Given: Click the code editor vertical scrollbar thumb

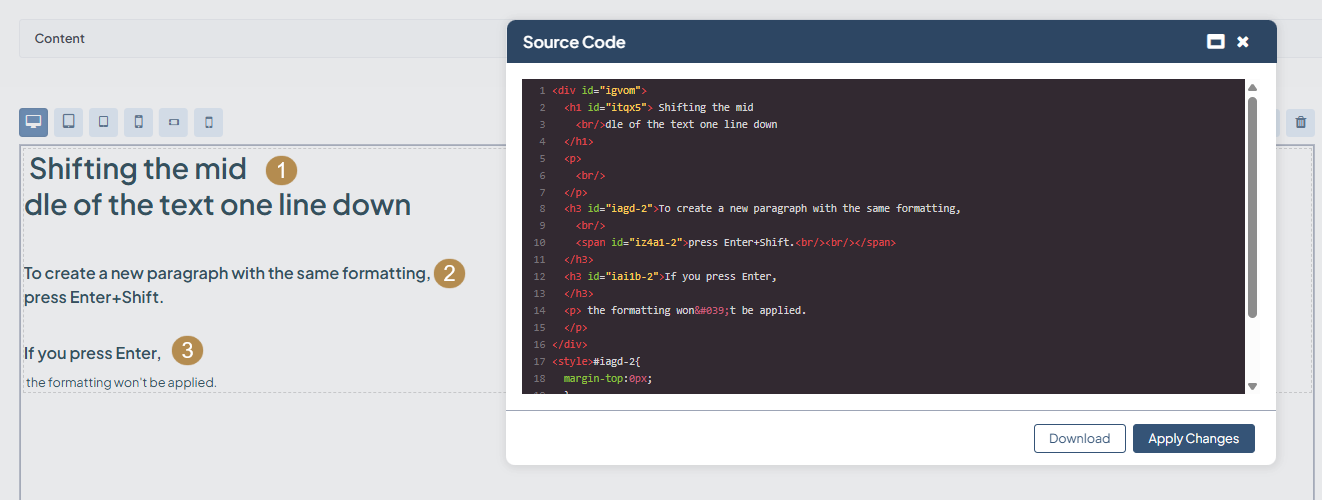Looking at the screenshot, I should pos(1252,208).
